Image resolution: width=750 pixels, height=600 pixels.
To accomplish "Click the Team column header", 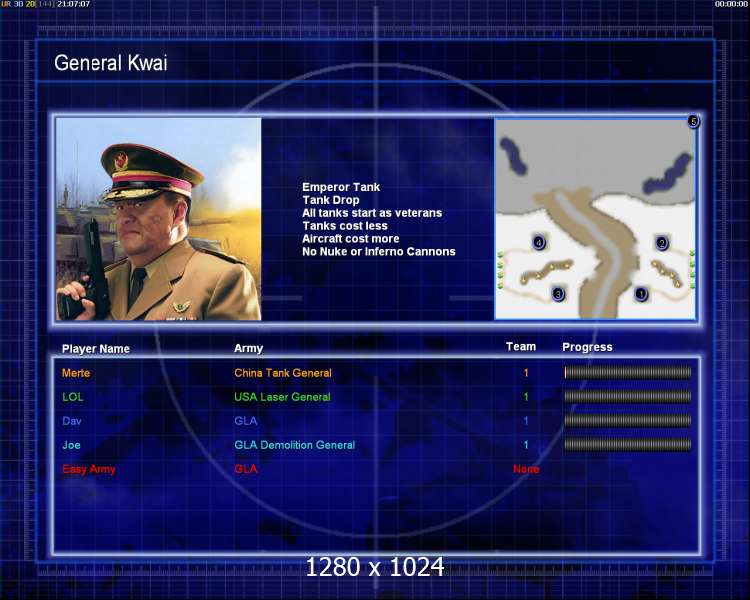I will pyautogui.click(x=521, y=346).
